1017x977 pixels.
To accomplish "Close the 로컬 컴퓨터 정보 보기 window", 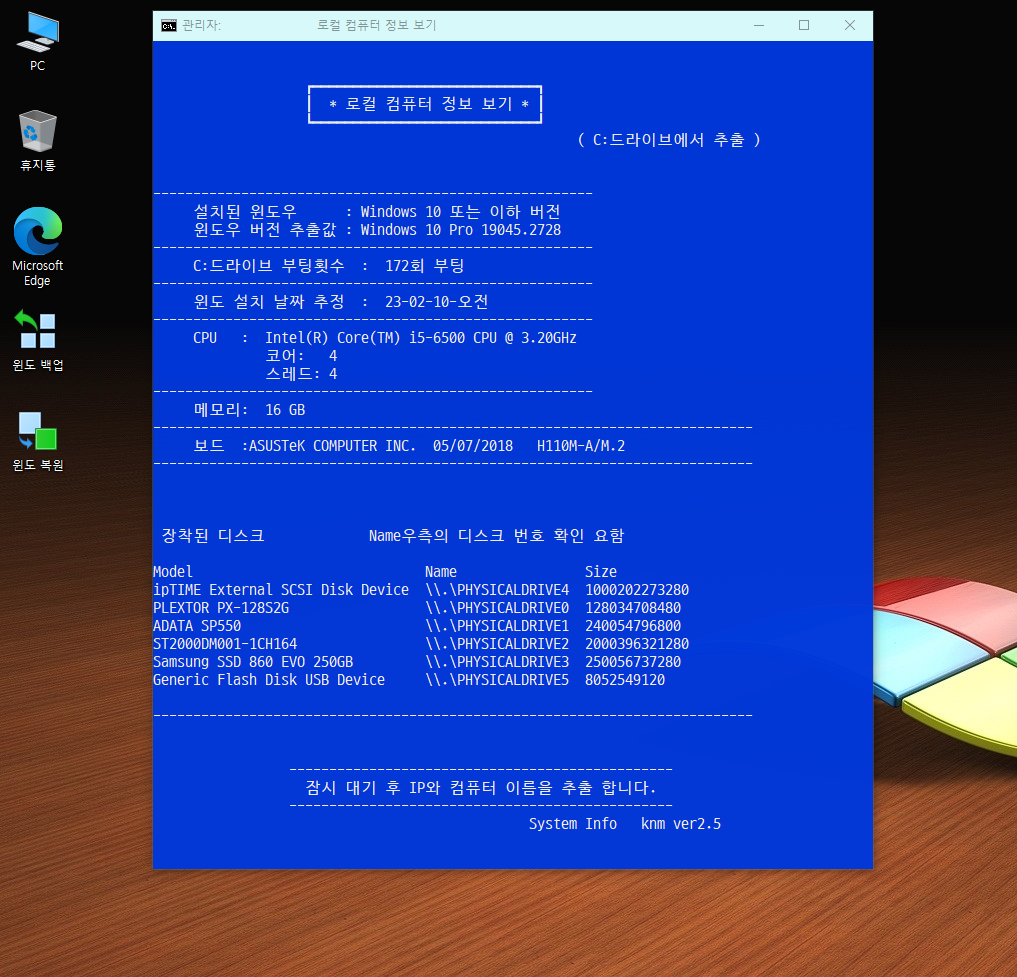I will [850, 25].
